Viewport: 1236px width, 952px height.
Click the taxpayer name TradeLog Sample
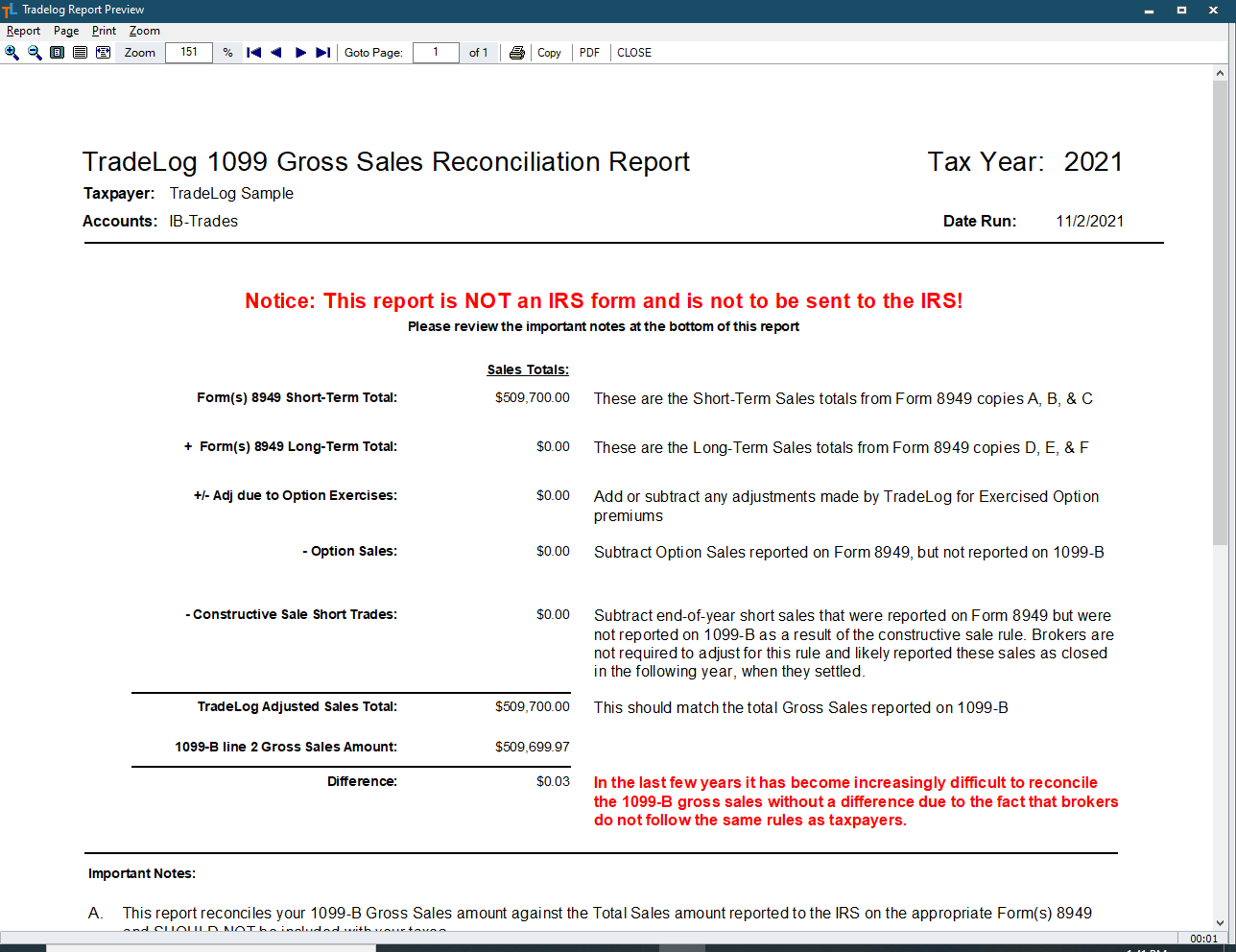pyautogui.click(x=231, y=193)
